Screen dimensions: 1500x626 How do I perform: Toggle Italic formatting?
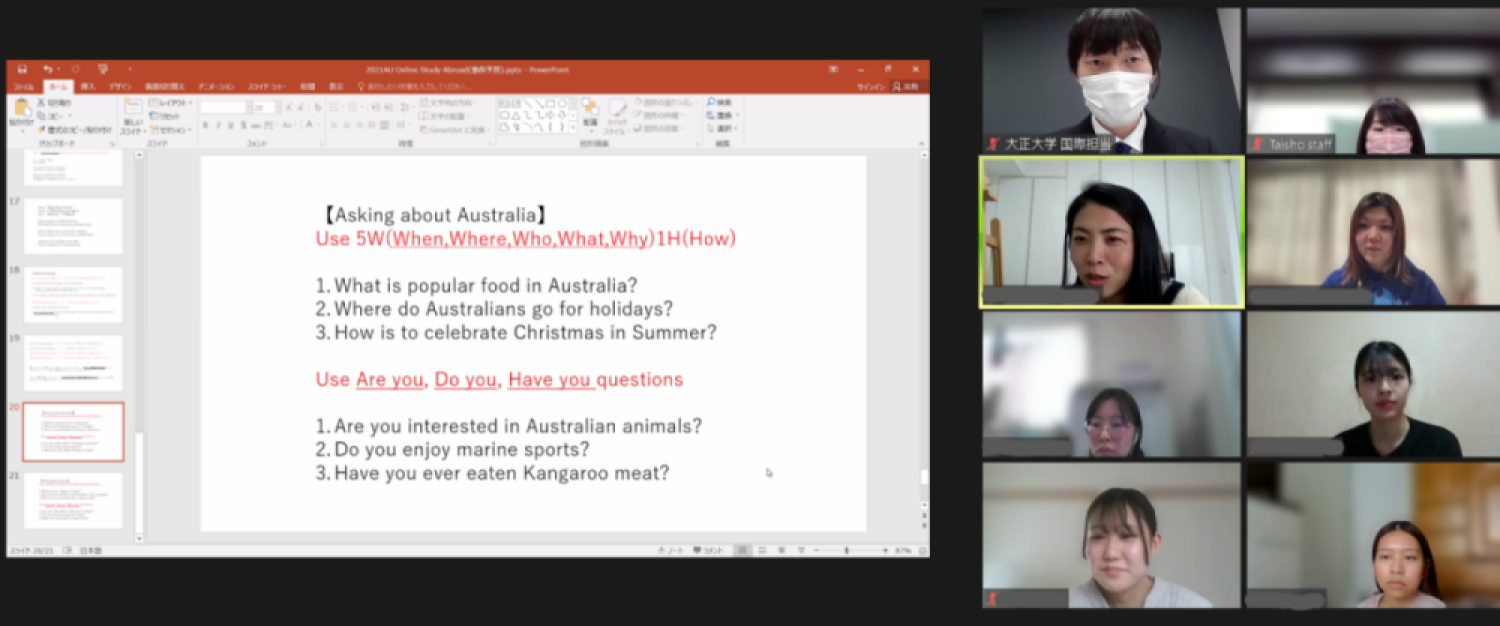tap(218, 125)
